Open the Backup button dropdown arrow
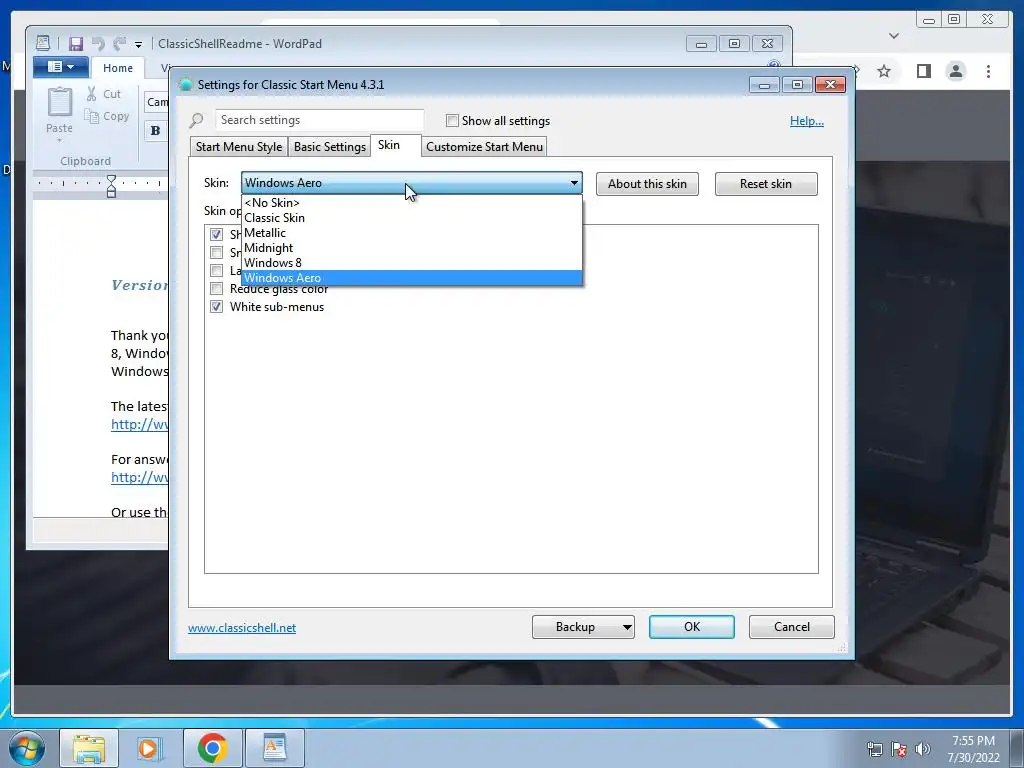Screen dimensions: 1024x768 click(626, 627)
